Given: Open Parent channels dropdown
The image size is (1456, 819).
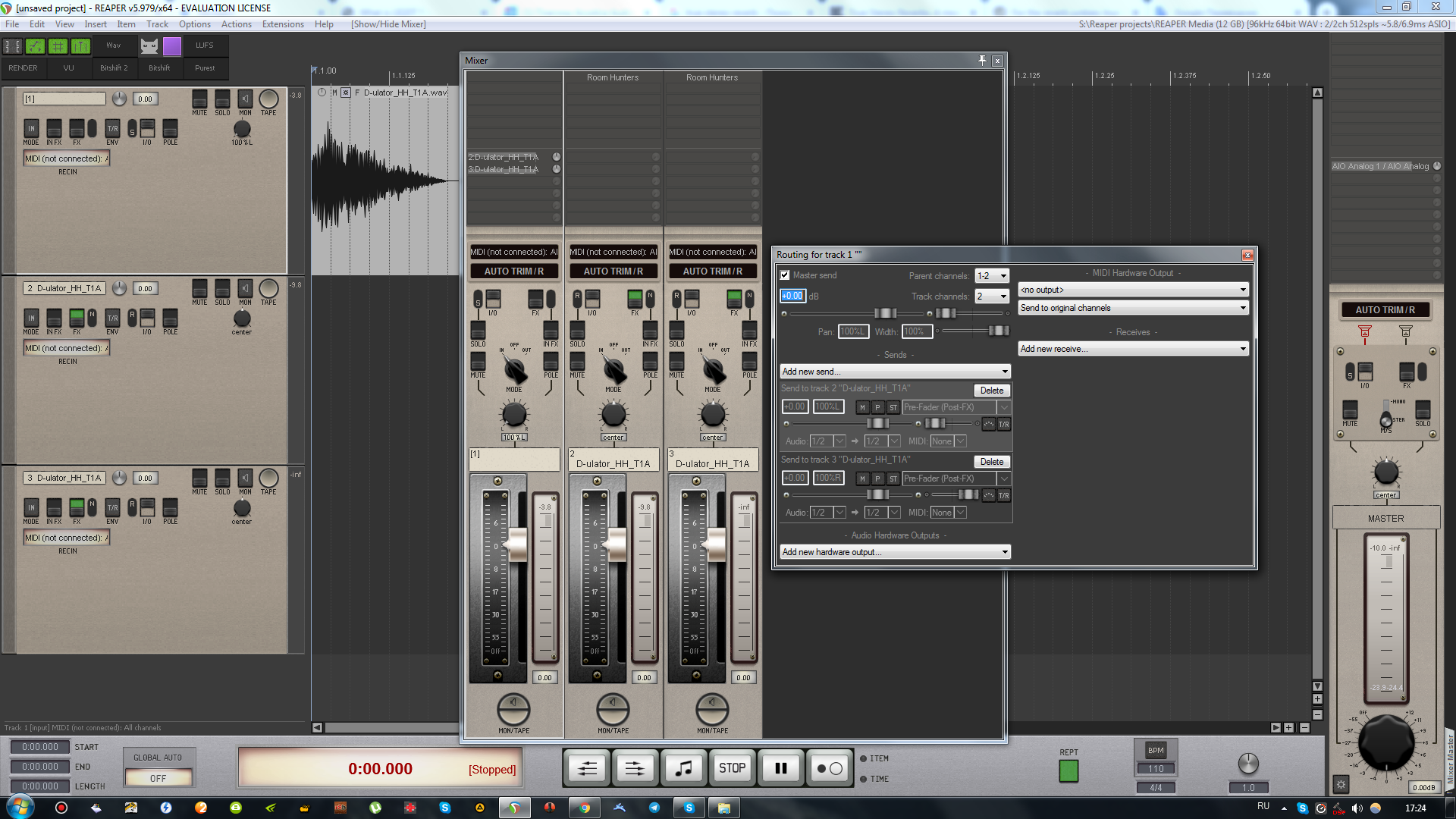Looking at the screenshot, I should coord(992,276).
